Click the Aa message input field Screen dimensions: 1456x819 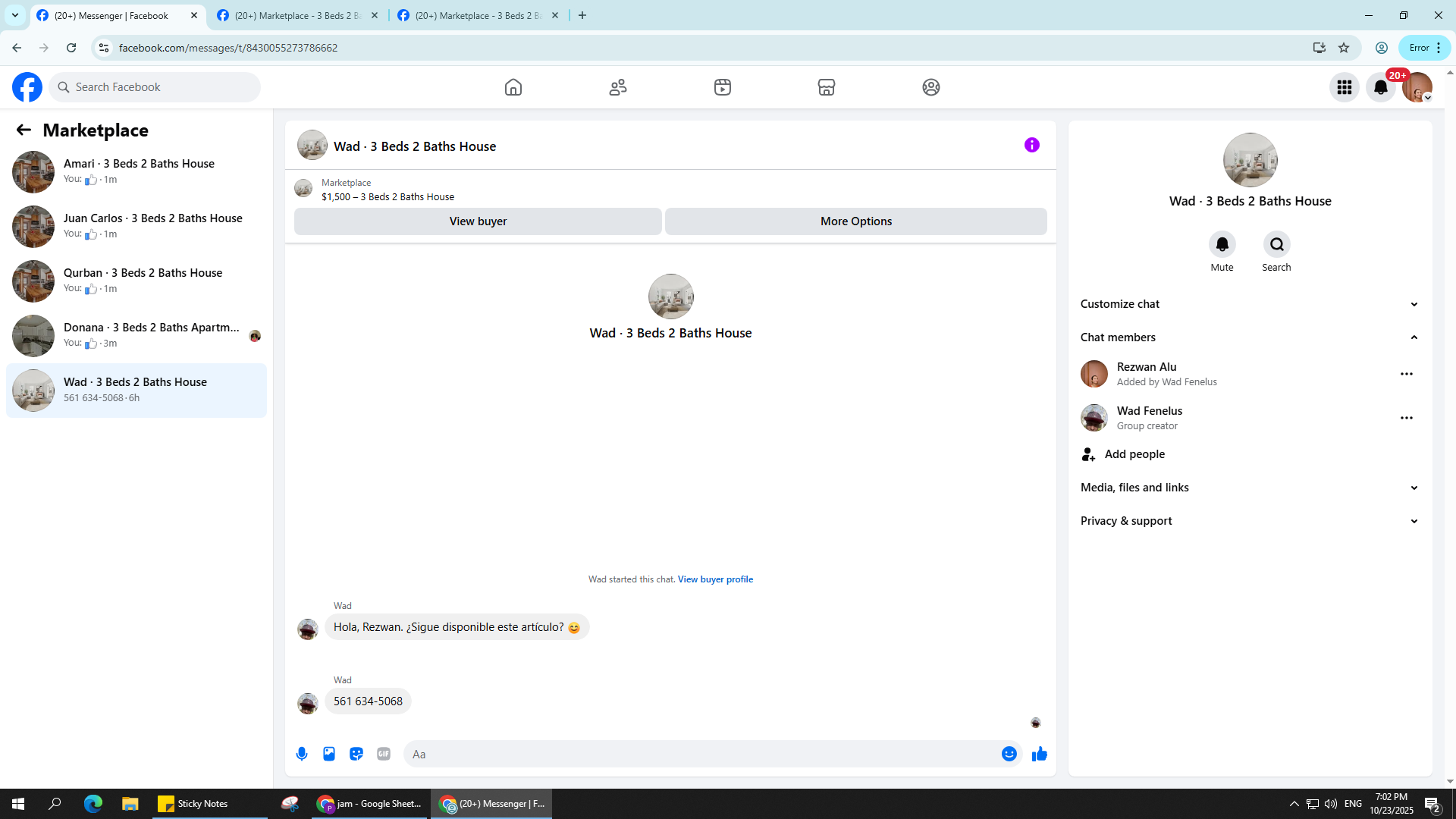pos(698,754)
